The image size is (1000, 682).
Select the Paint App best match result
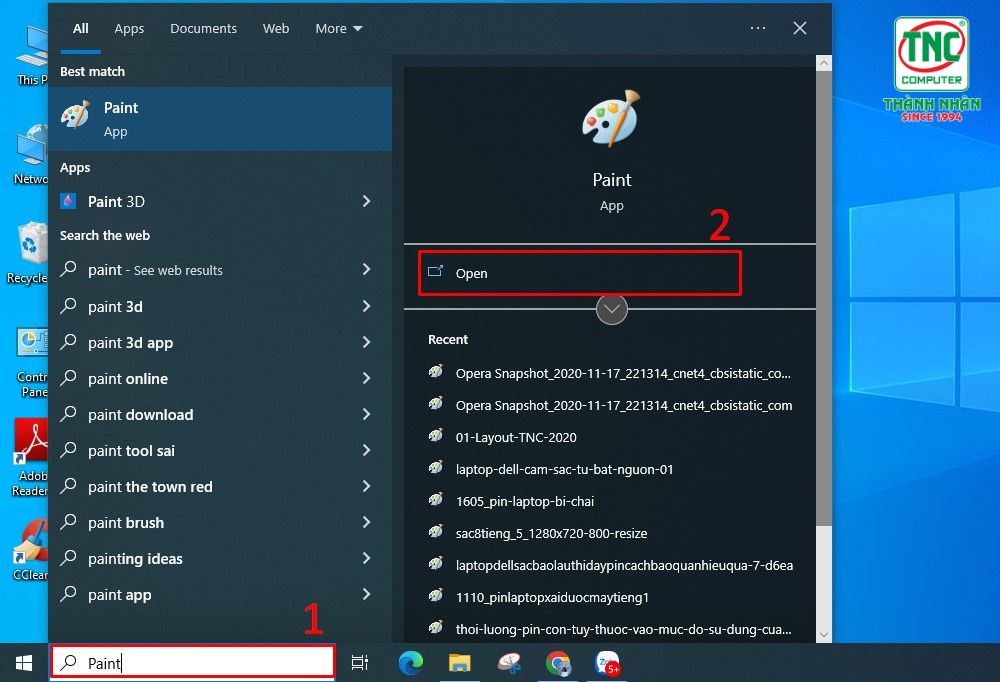[x=220, y=119]
